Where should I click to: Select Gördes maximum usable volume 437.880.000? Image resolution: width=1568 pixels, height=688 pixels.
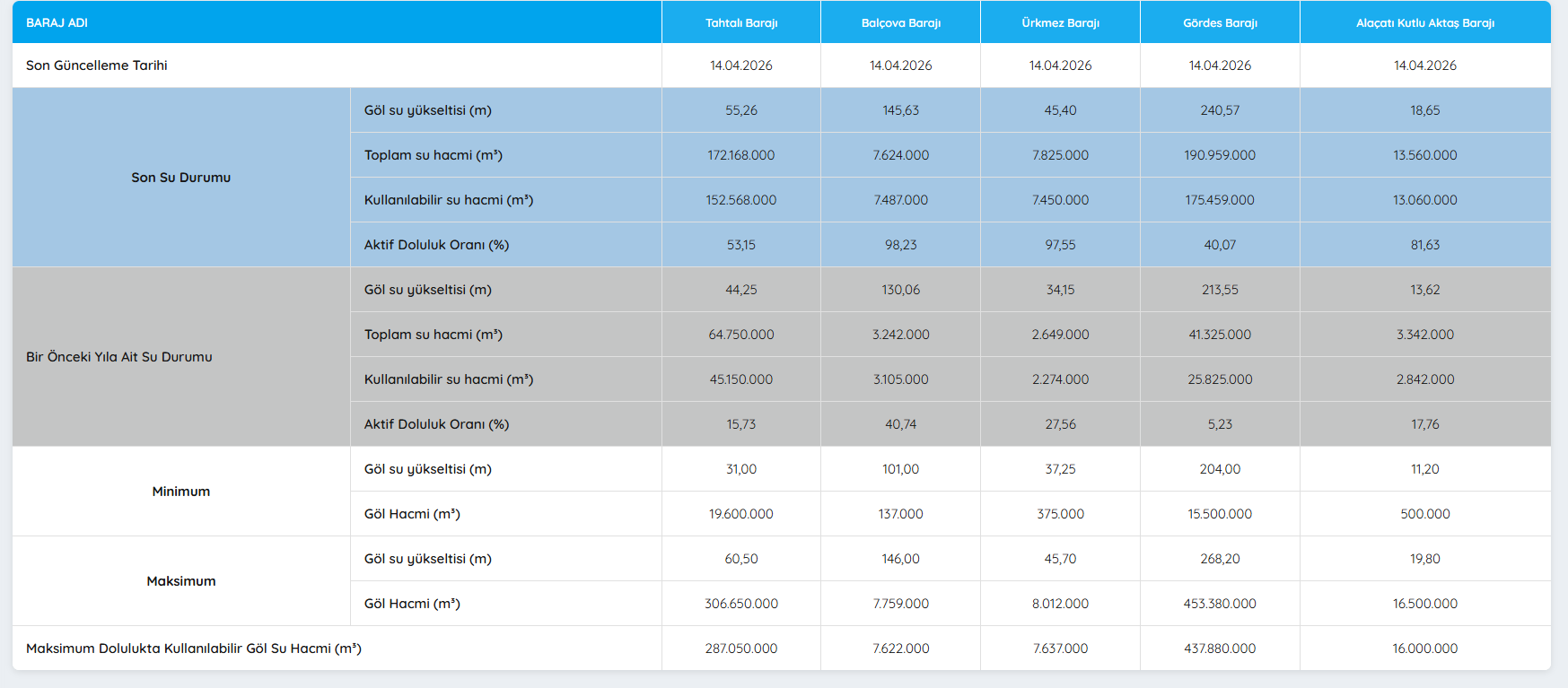click(1220, 649)
